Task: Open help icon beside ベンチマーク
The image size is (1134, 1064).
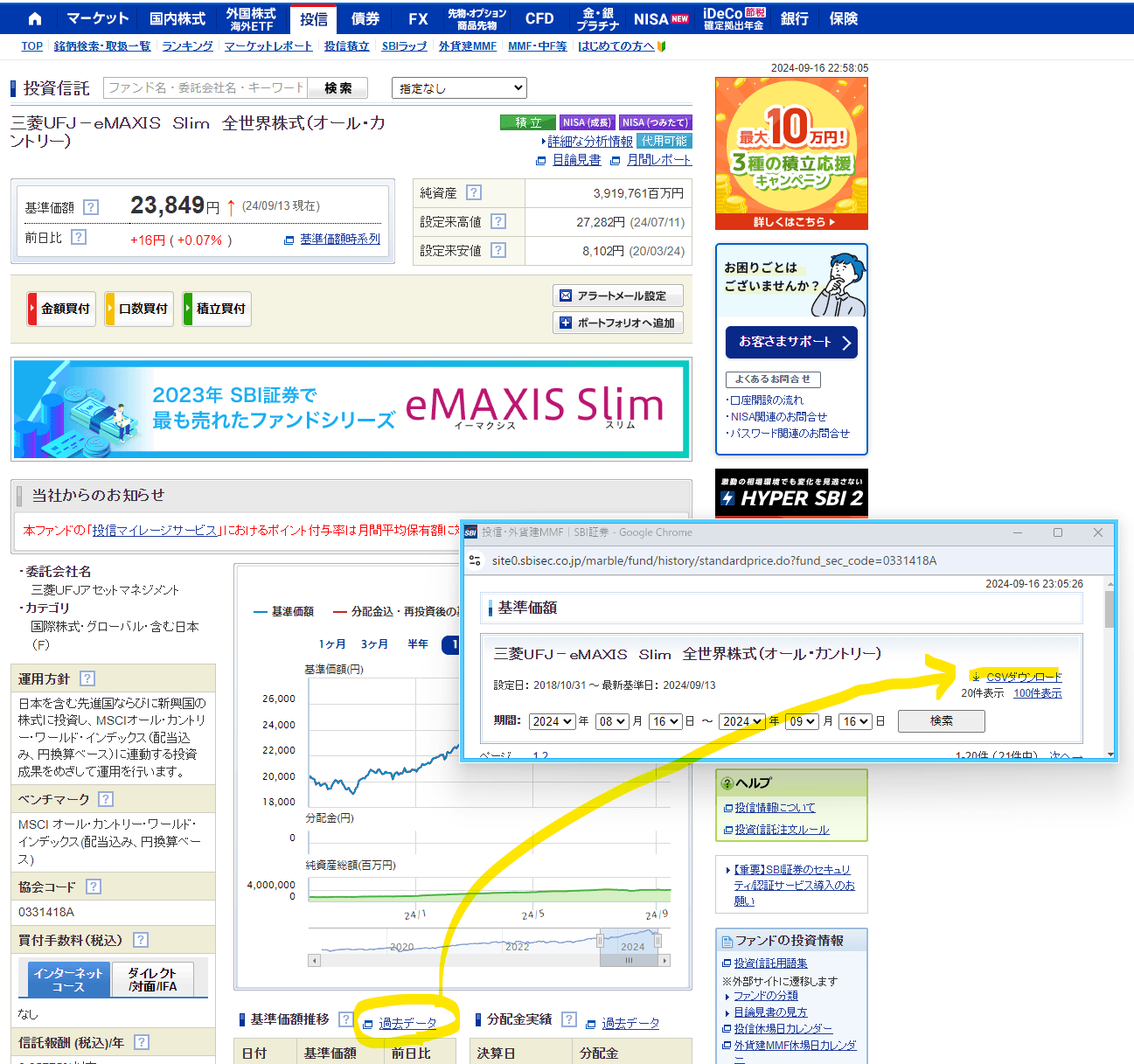Action: (x=106, y=799)
